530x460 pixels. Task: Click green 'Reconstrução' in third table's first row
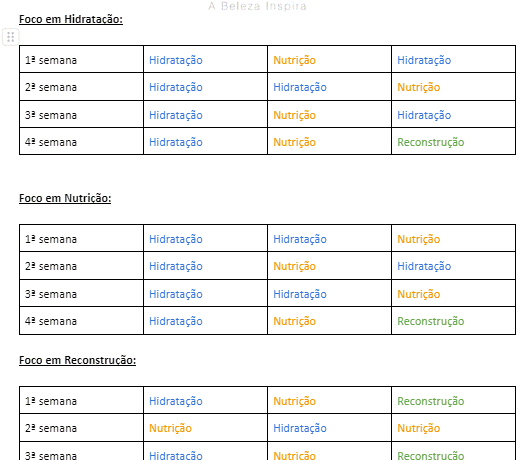pyautogui.click(x=431, y=402)
